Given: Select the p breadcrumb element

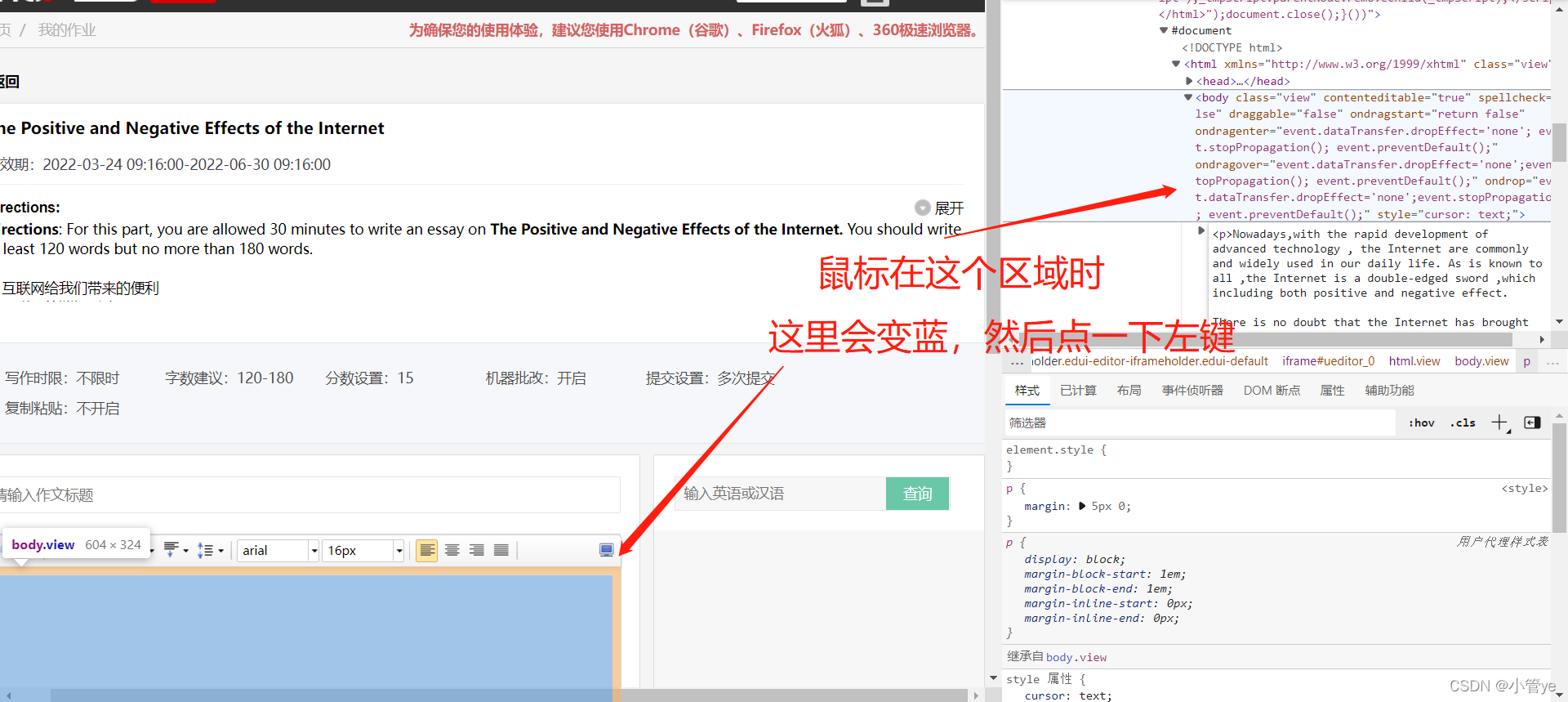Looking at the screenshot, I should [1526, 361].
